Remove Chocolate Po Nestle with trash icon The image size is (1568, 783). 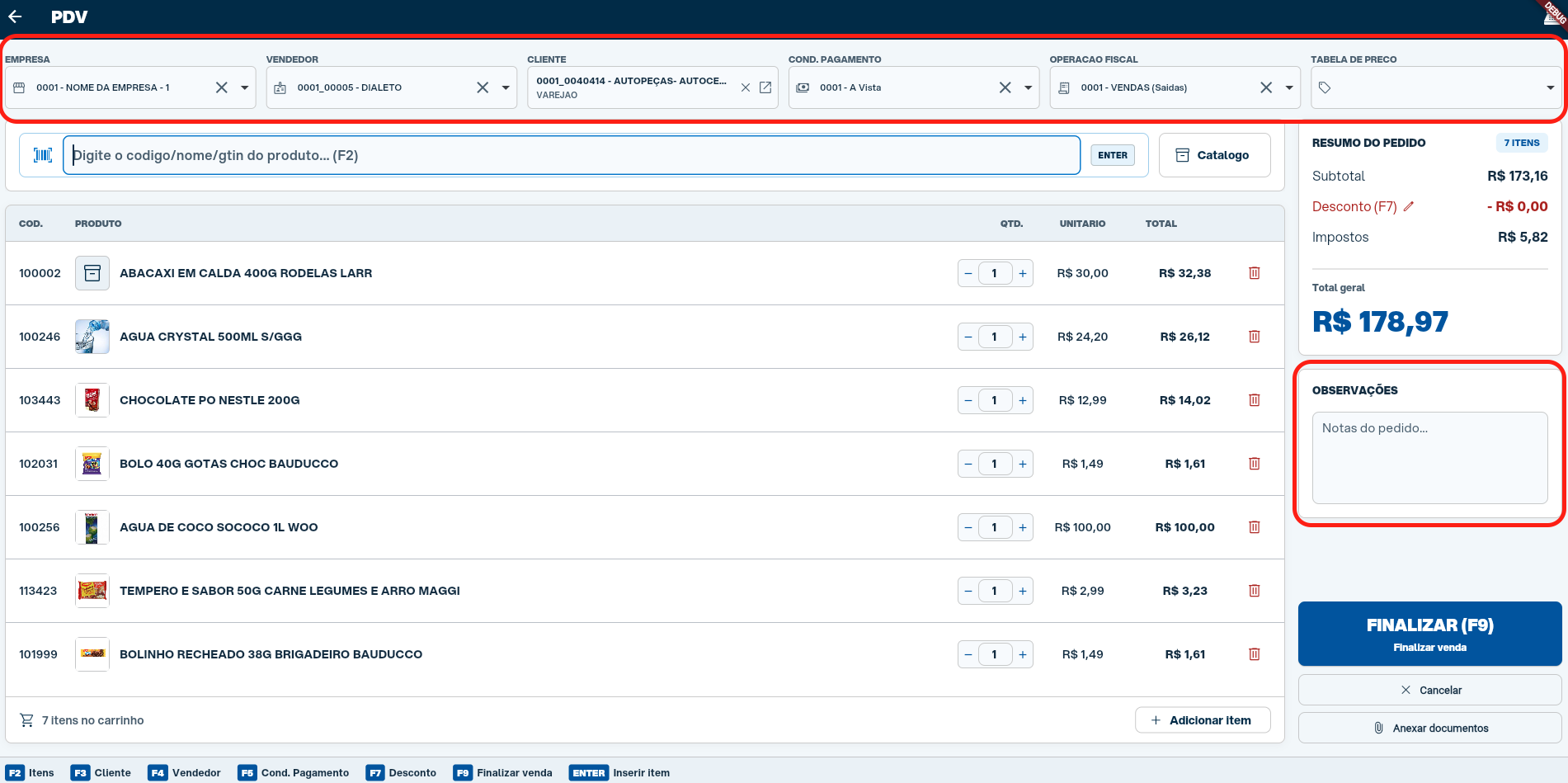(x=1255, y=400)
